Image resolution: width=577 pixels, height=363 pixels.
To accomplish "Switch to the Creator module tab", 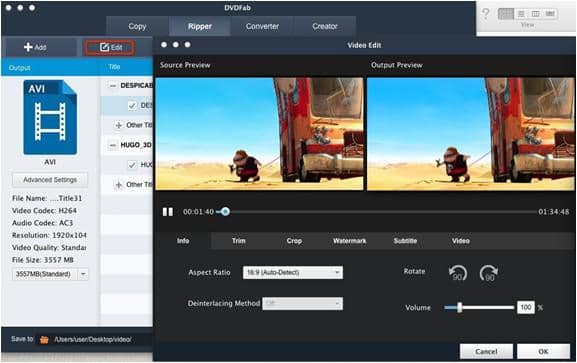I will [x=325, y=27].
